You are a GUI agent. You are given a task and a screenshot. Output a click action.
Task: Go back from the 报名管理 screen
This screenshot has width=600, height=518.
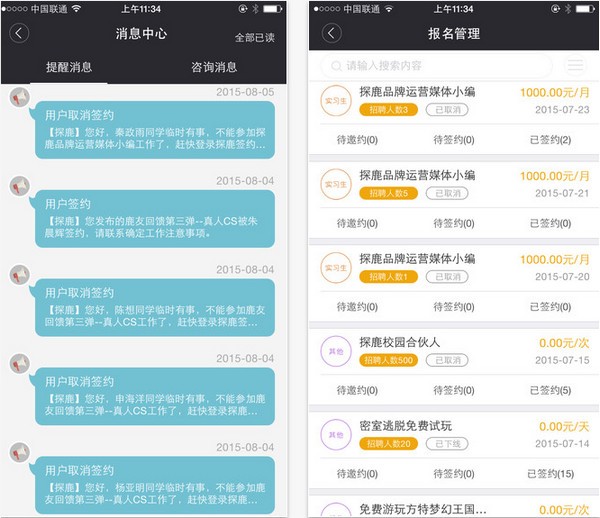tap(332, 33)
